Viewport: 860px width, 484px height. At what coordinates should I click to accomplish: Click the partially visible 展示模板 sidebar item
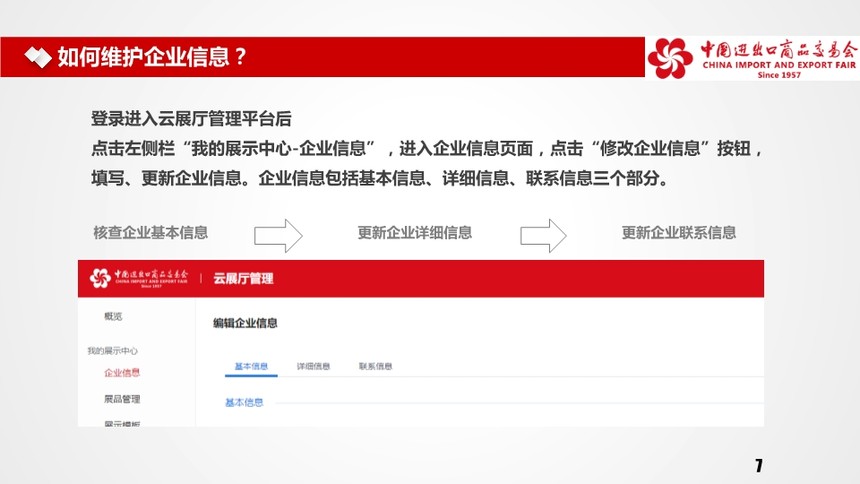[x=122, y=424]
